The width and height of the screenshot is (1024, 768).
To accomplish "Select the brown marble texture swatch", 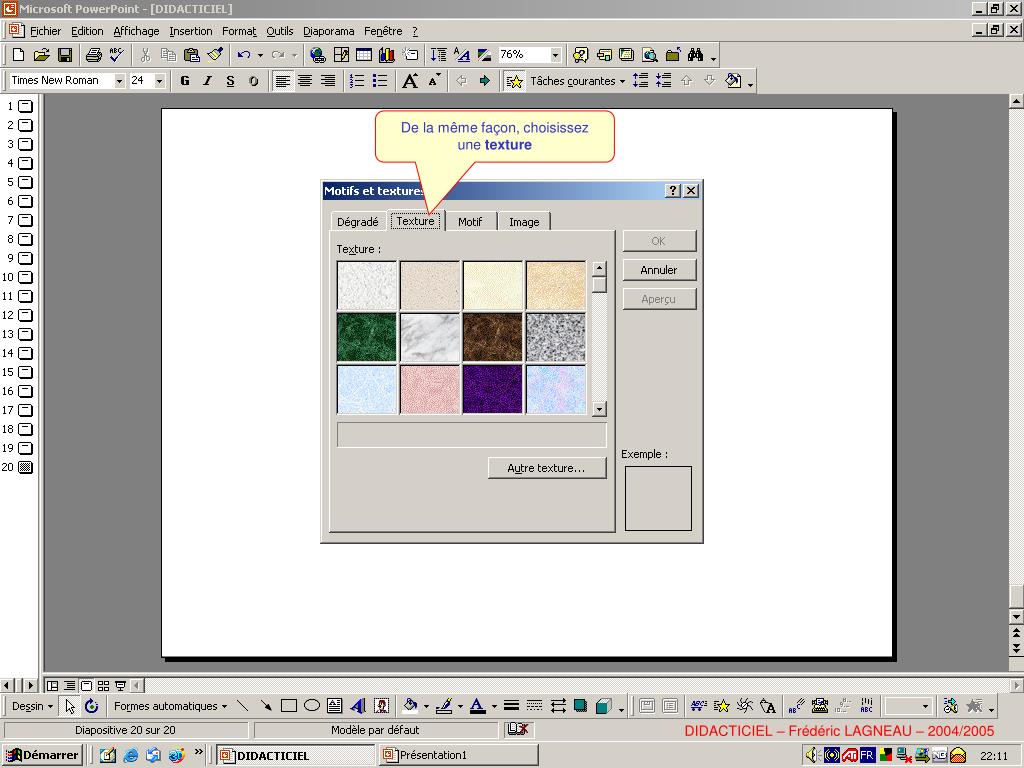I will click(x=492, y=337).
